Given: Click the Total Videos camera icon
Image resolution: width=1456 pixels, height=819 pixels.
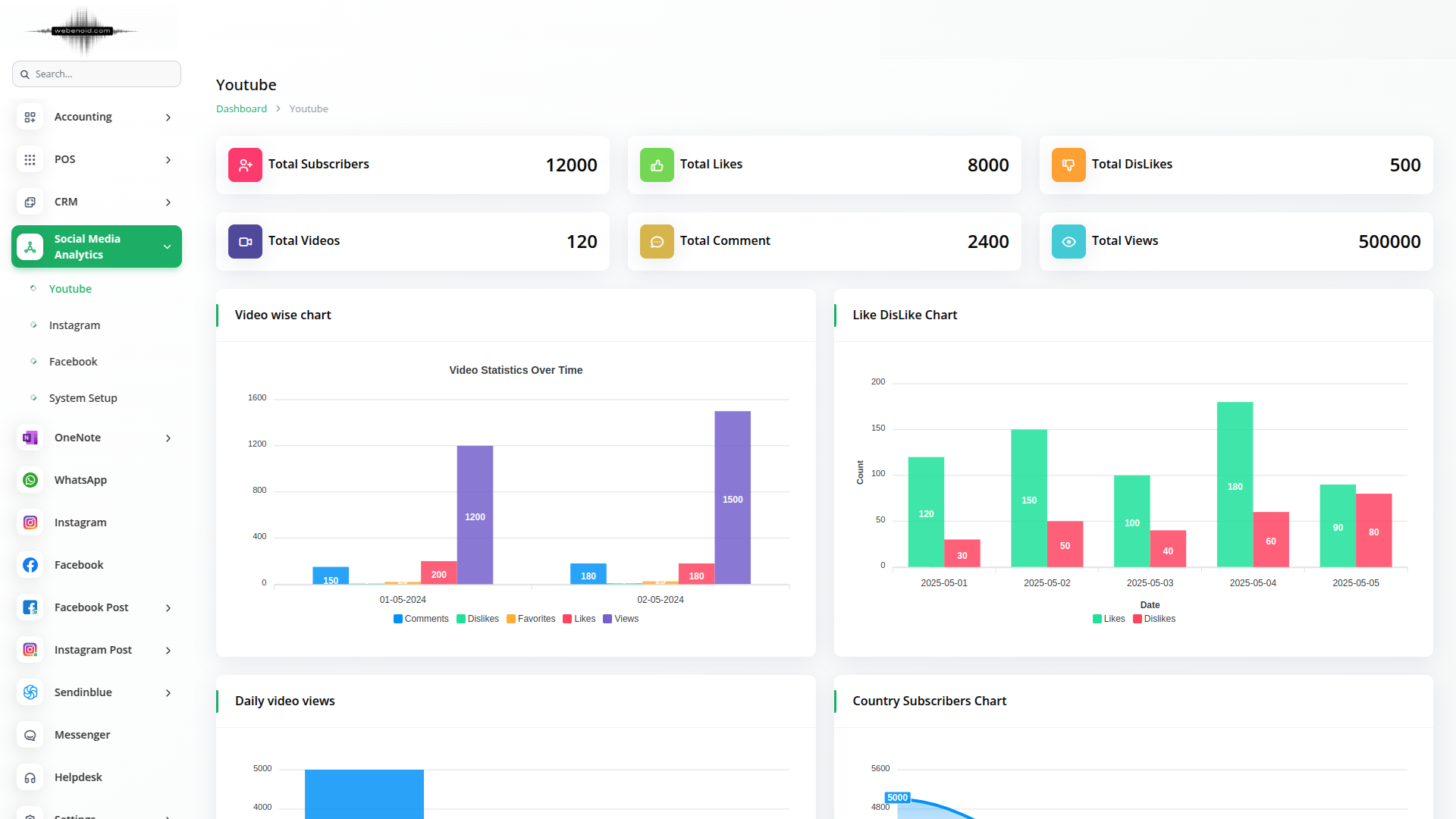Looking at the screenshot, I should [245, 241].
